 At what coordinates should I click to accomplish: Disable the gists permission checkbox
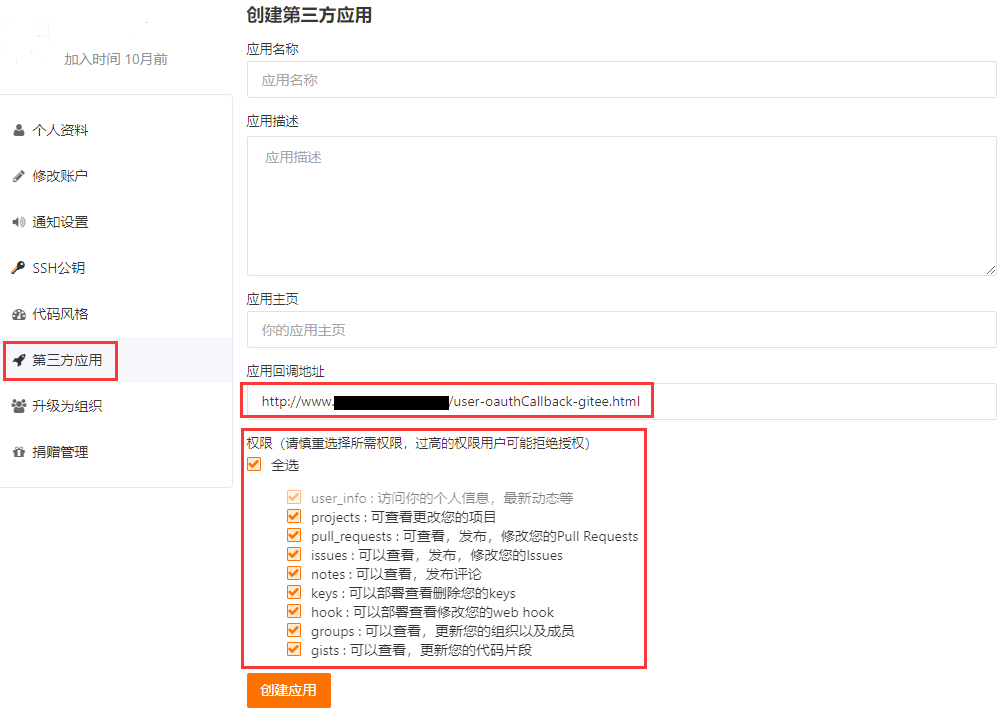coord(294,650)
